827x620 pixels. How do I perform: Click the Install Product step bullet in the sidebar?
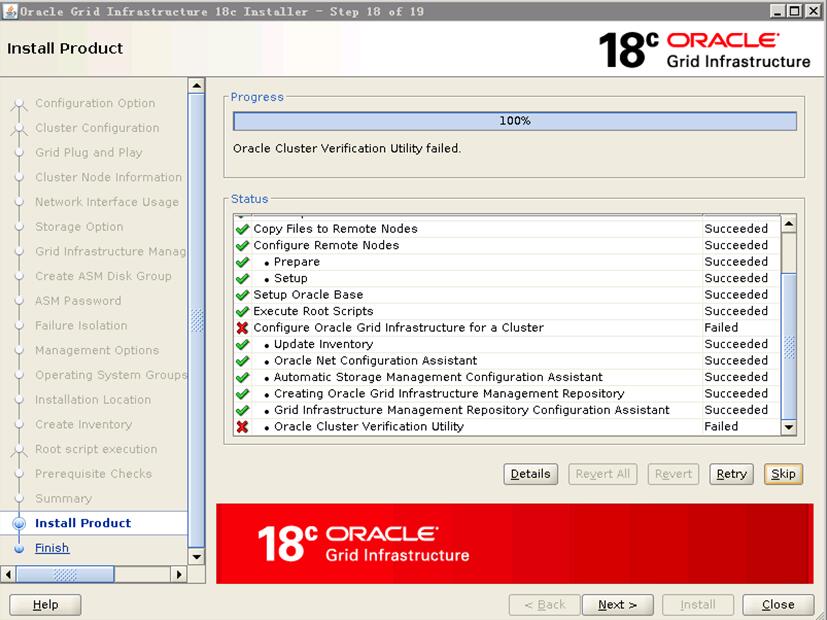19,523
